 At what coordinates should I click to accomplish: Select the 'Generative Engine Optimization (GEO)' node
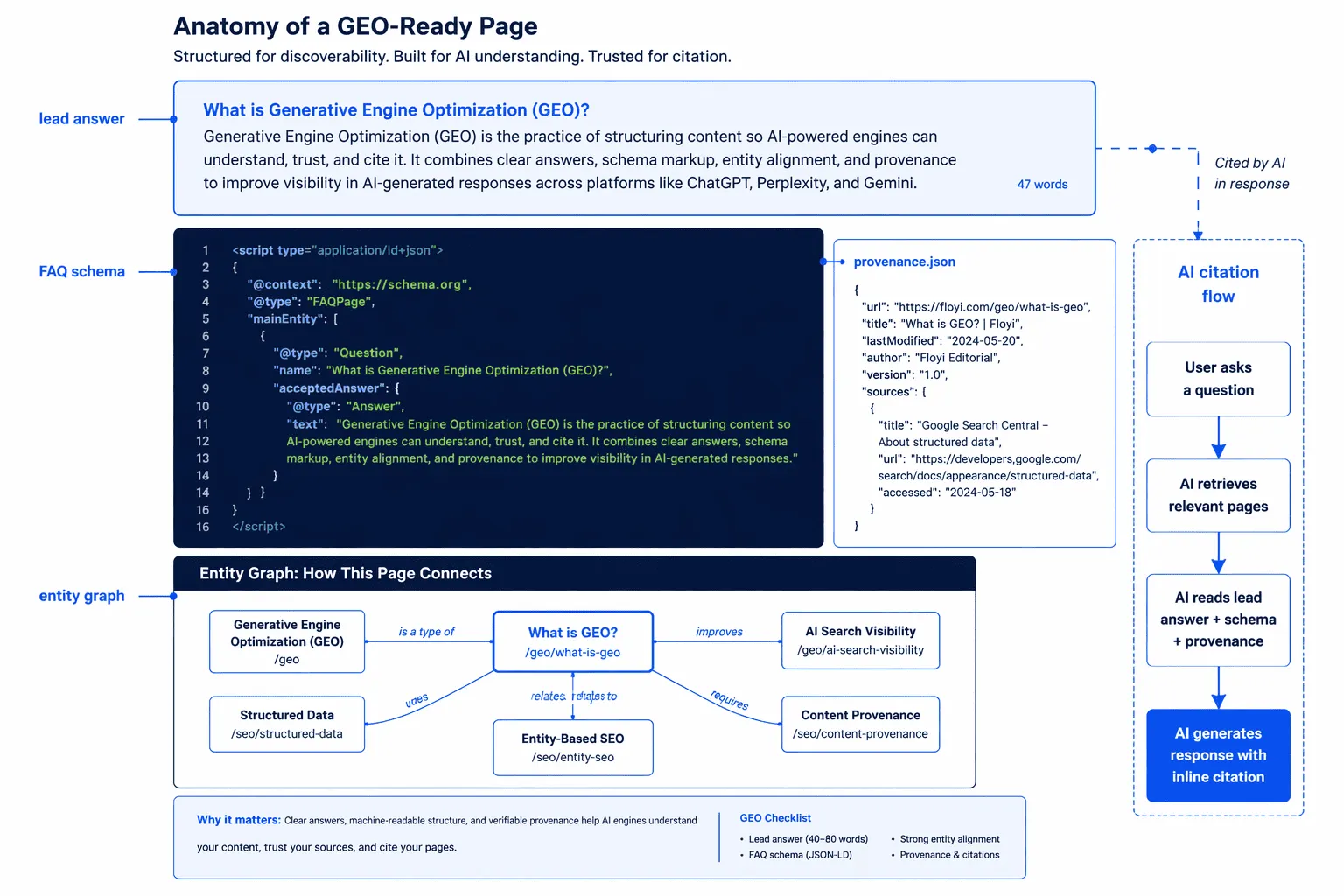[287, 641]
